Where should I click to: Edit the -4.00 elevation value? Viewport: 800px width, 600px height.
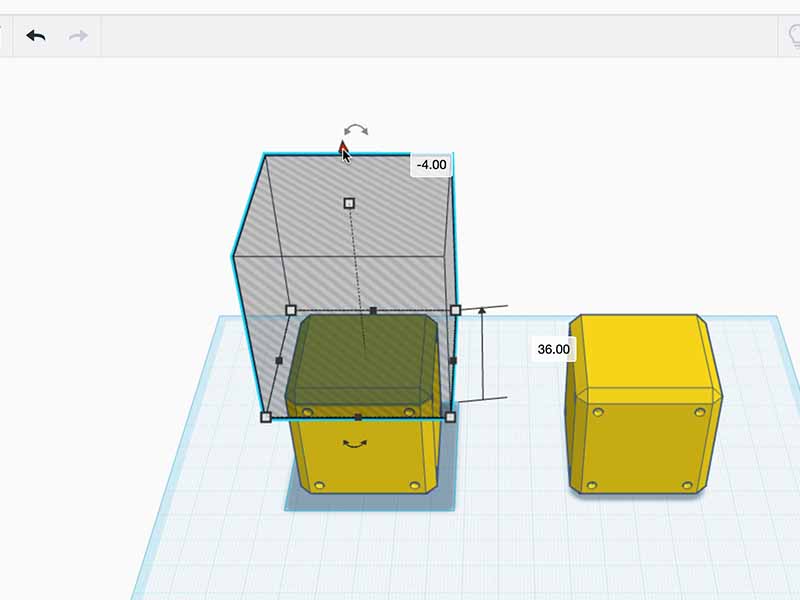pos(431,164)
